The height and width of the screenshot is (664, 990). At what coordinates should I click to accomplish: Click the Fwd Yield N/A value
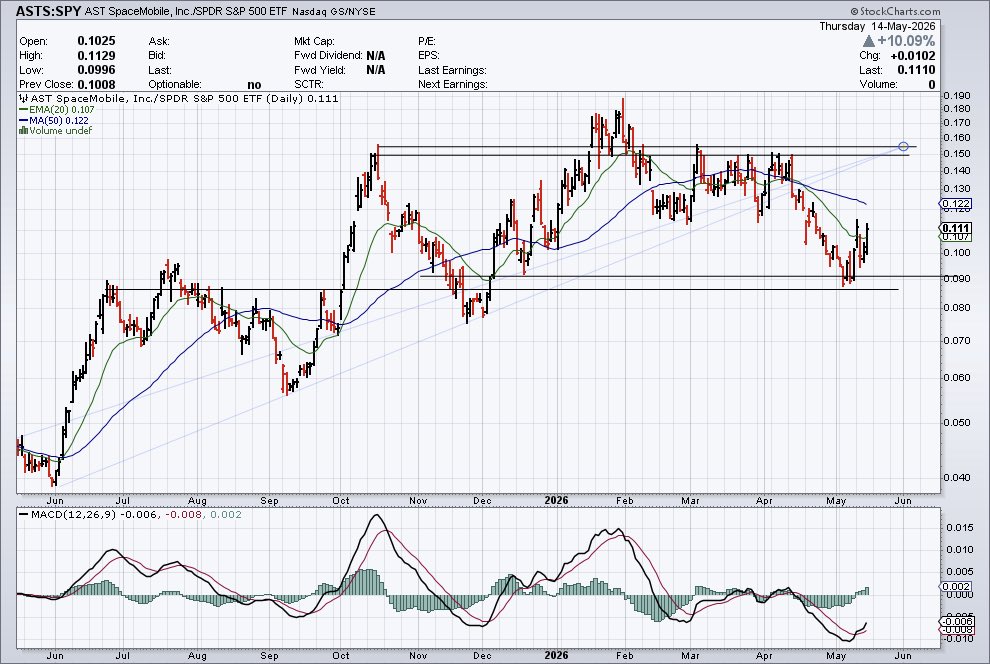click(375, 70)
